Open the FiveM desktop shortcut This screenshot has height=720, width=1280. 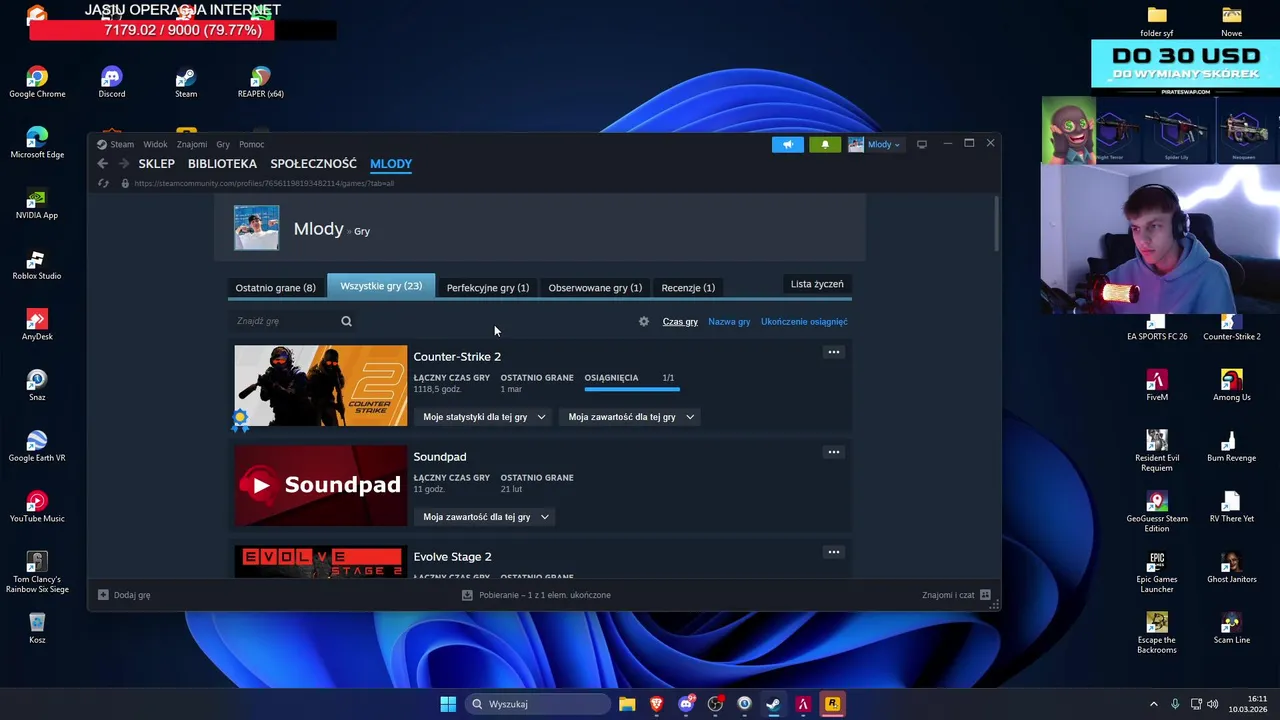(x=1157, y=386)
